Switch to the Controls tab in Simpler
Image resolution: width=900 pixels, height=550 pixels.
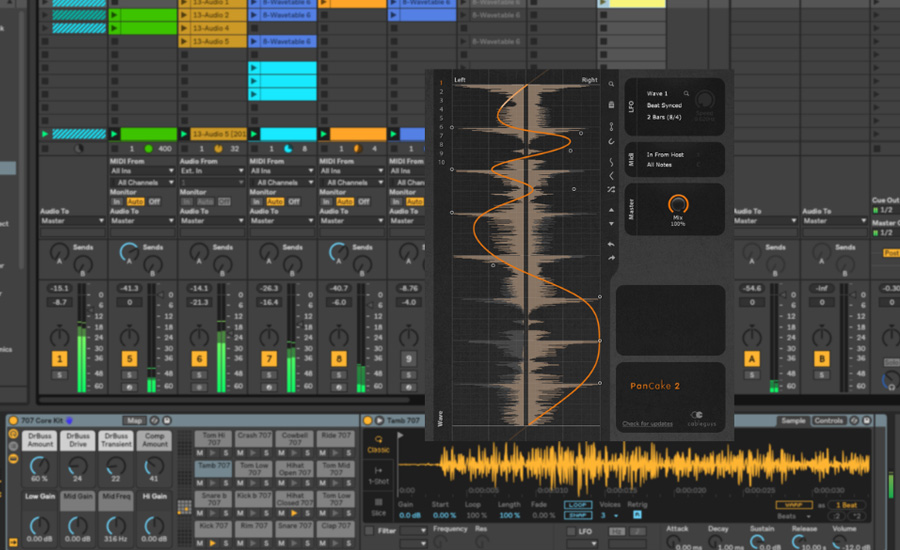(x=829, y=421)
